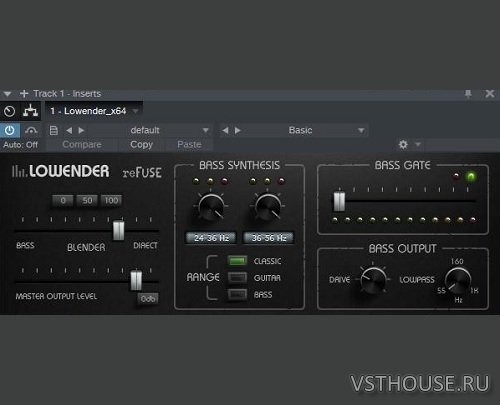Go to next preset arrow near default
Screen dimensions: 500x405
[x=81, y=130]
